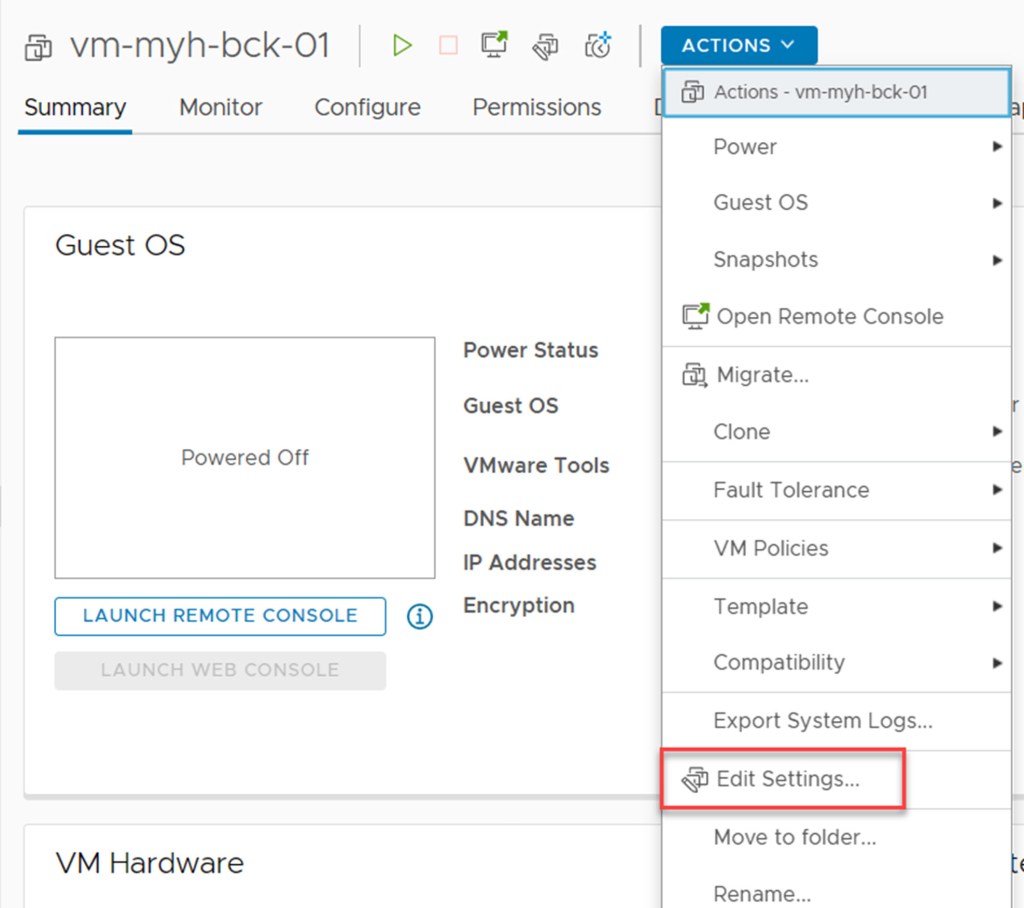Viewport: 1024px width, 908px height.
Task: Click the info icon beside Launch Remote Console
Action: pos(420,617)
